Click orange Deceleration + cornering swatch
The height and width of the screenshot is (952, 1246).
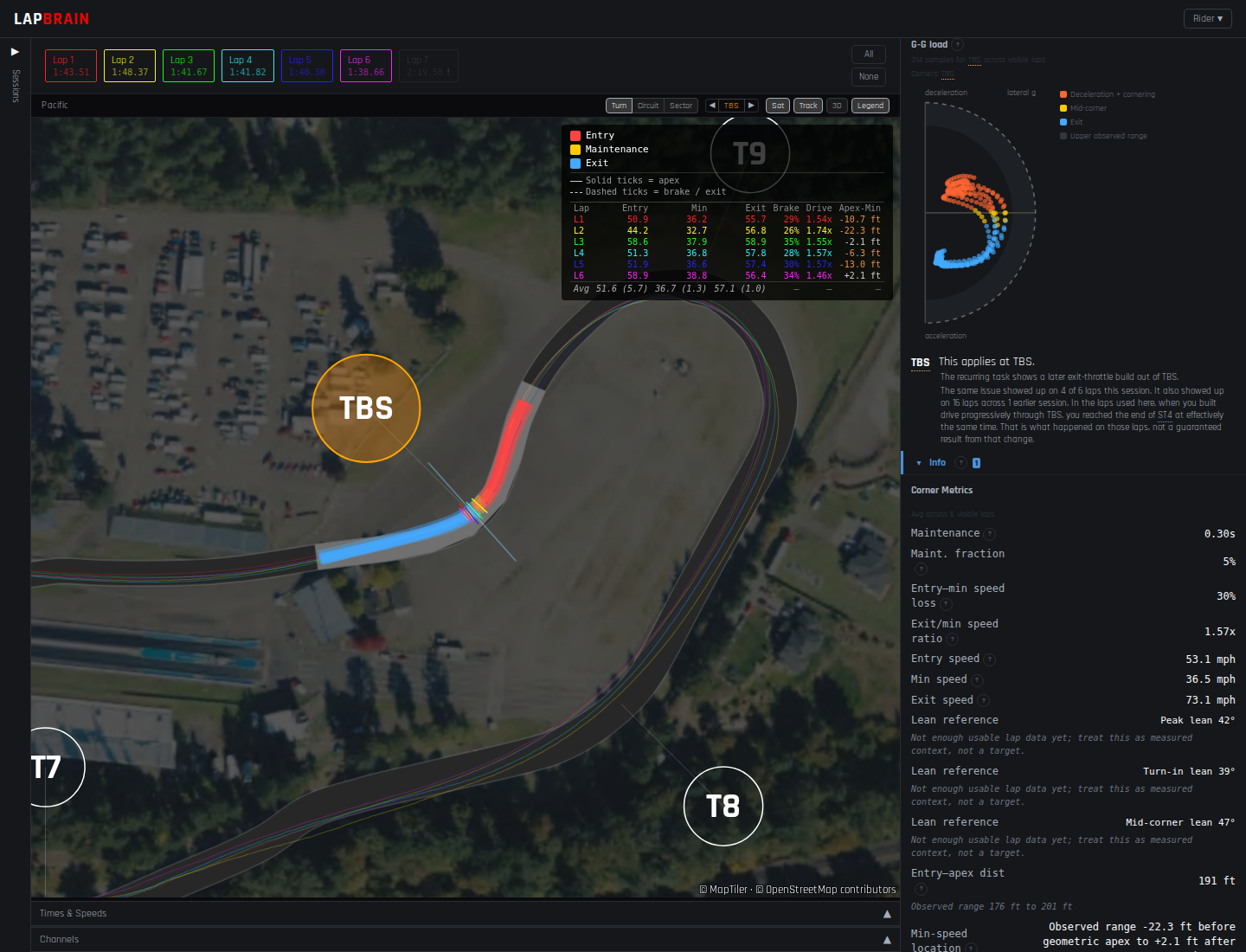coord(1063,94)
